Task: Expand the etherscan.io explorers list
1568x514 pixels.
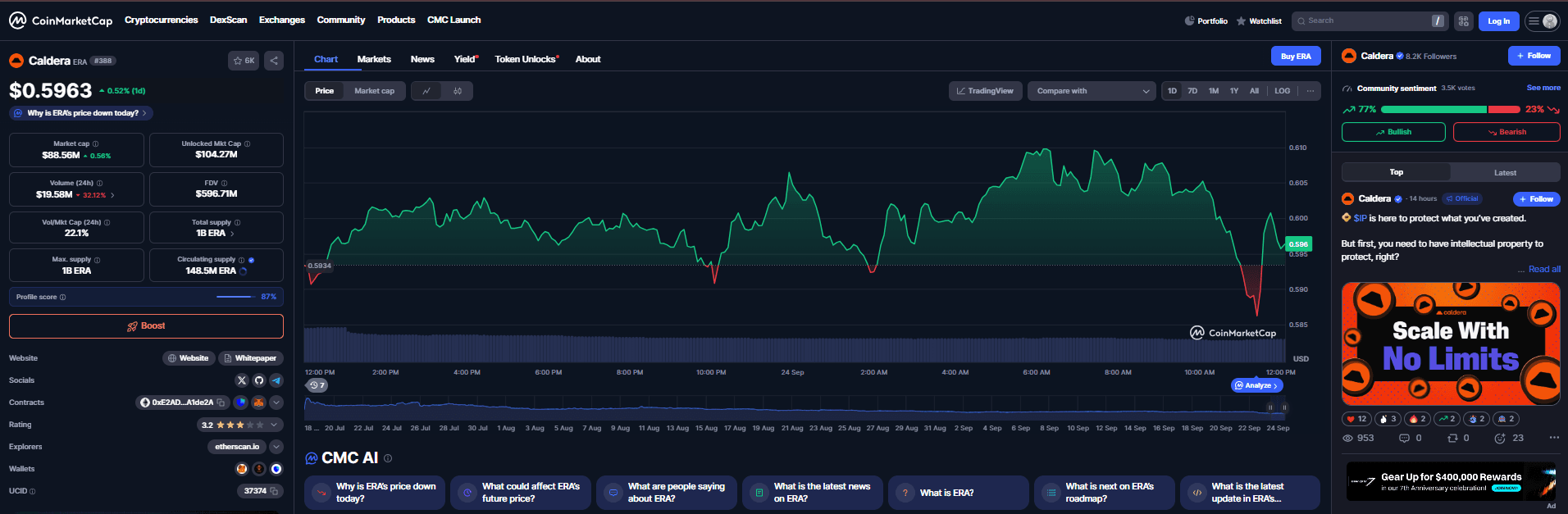Action: tap(276, 447)
